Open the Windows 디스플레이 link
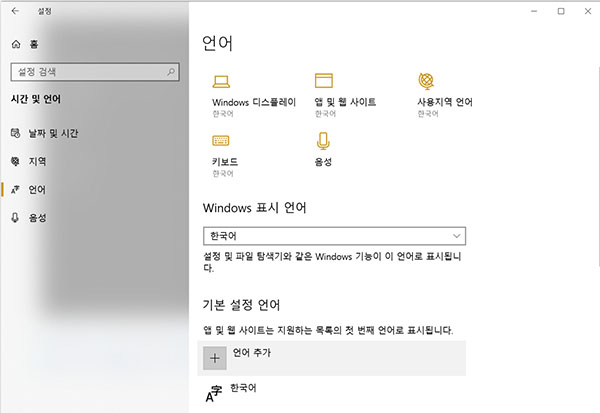Image resolution: width=600 pixels, height=413 pixels. [x=254, y=102]
